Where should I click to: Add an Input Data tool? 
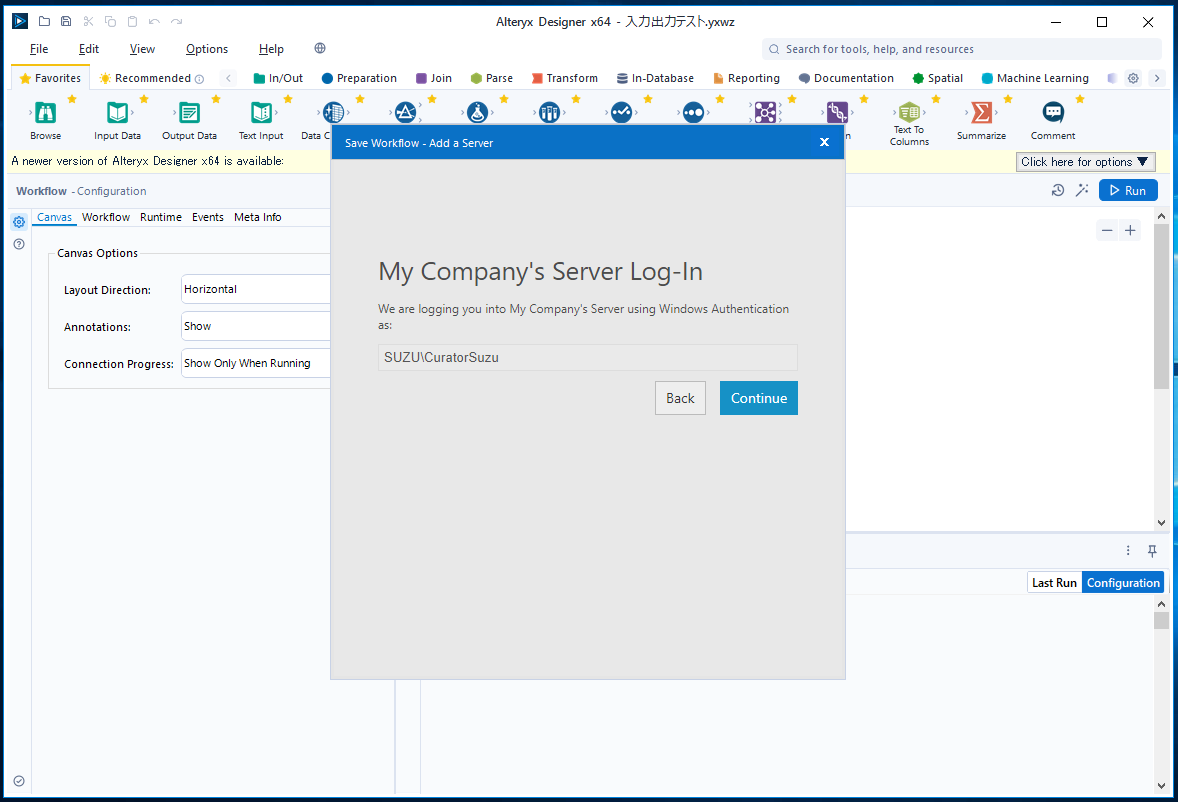click(117, 113)
